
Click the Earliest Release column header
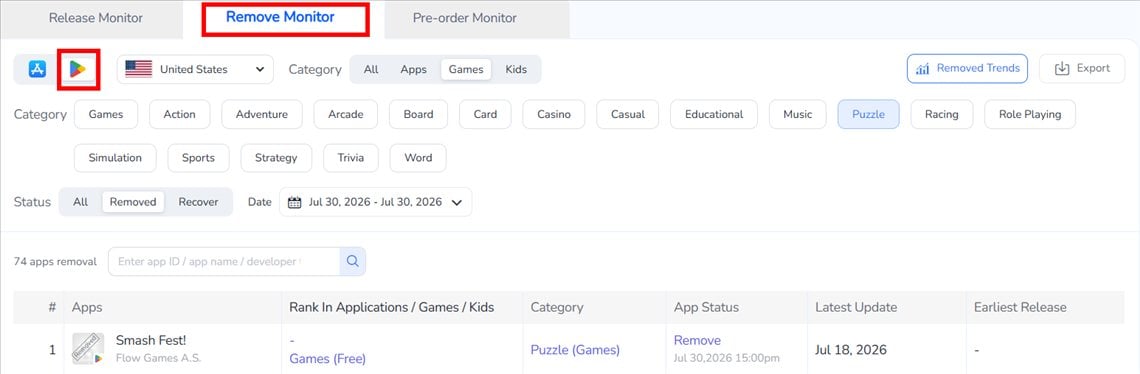(1020, 307)
